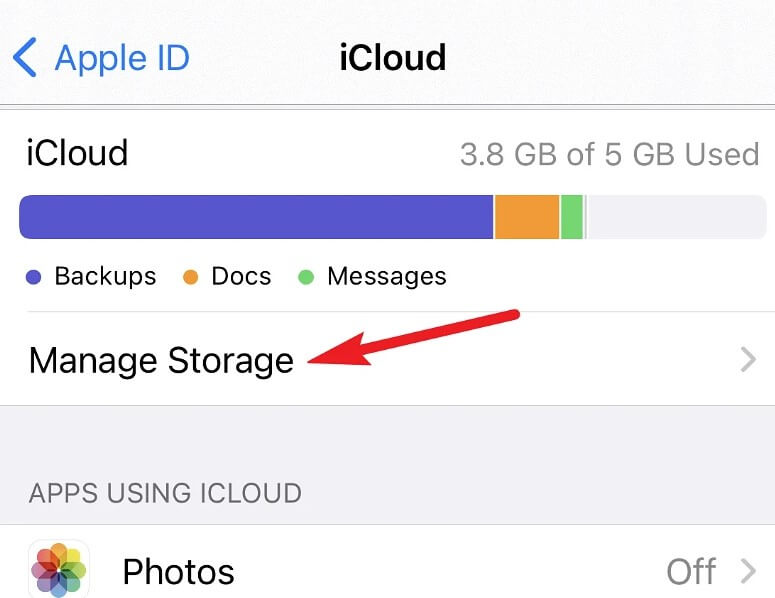
Task: Click the orange Docs bar segment
Action: point(527,217)
